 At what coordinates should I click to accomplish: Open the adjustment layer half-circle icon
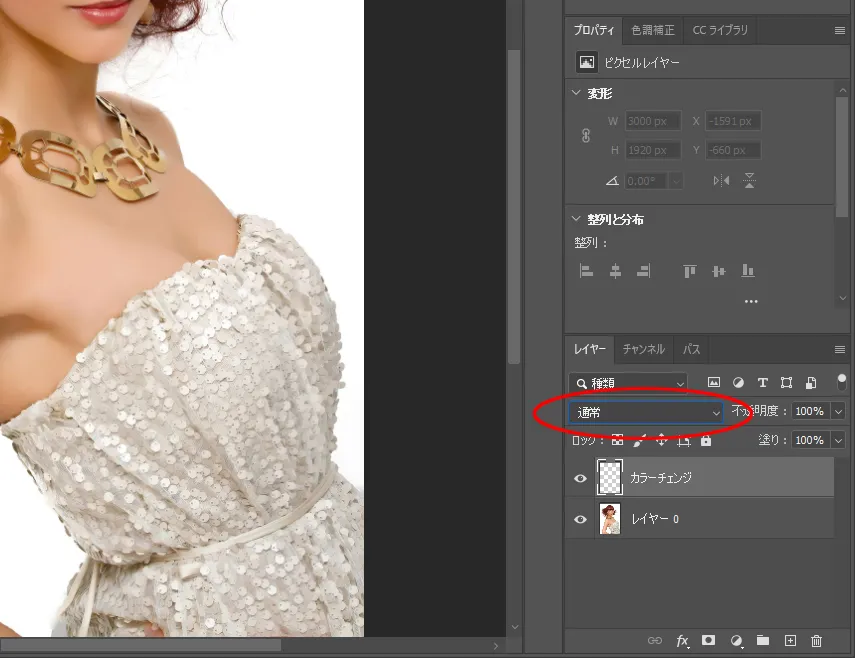click(x=737, y=641)
